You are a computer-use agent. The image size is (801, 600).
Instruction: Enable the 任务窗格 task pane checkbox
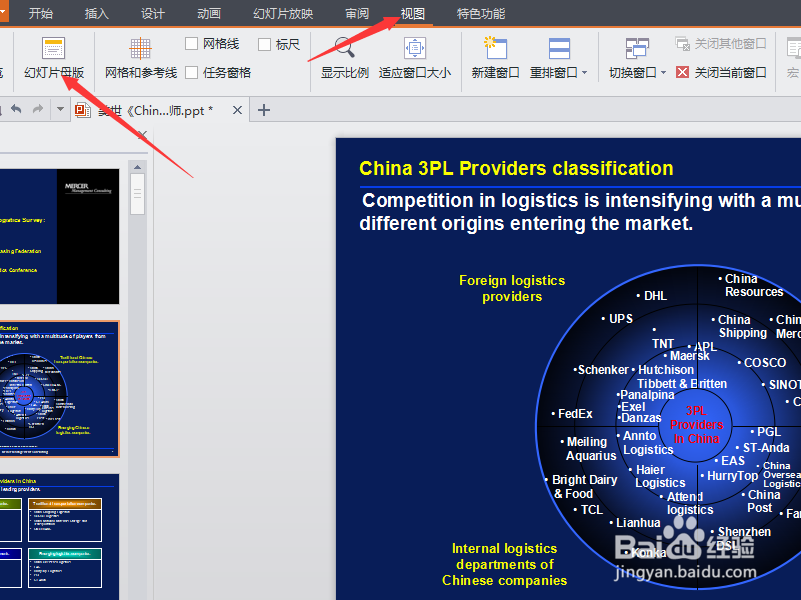coord(192,73)
